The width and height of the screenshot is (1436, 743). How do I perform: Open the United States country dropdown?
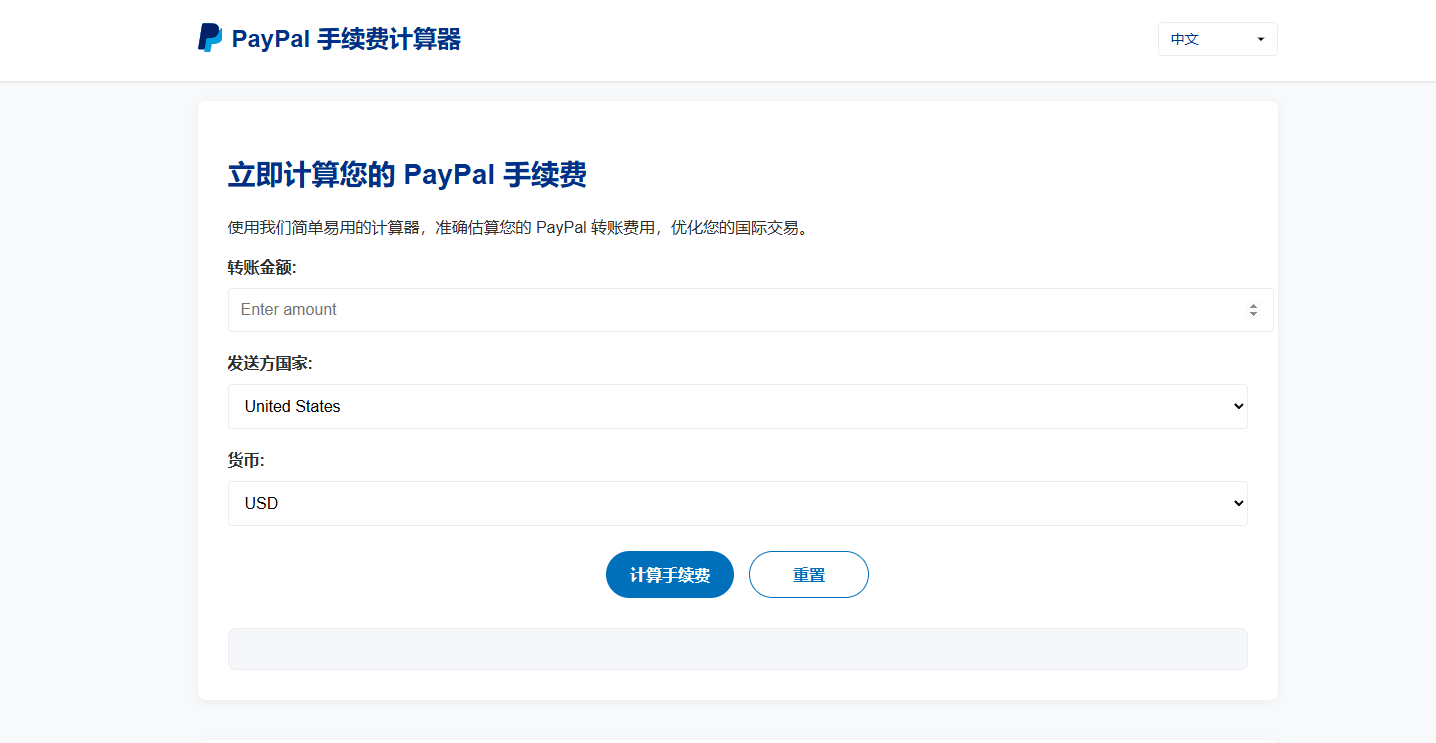click(737, 406)
